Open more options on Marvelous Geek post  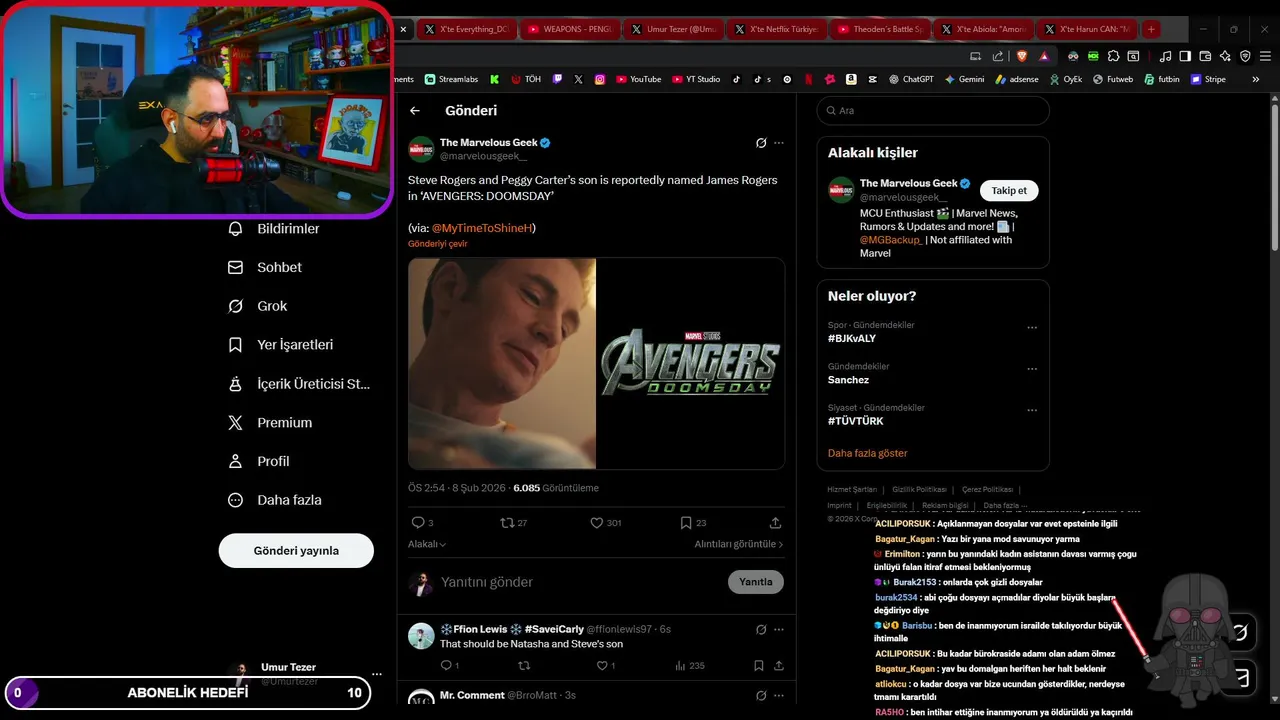click(x=779, y=143)
